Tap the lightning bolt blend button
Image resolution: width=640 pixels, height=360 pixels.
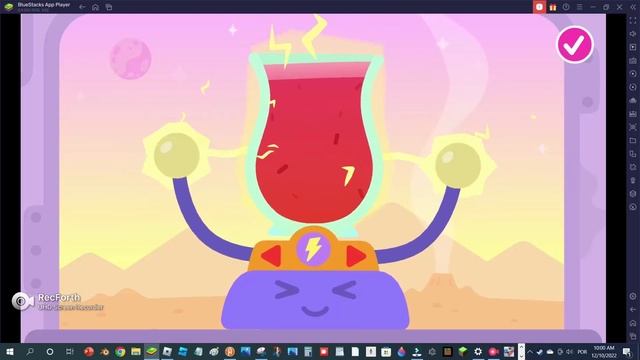point(313,249)
